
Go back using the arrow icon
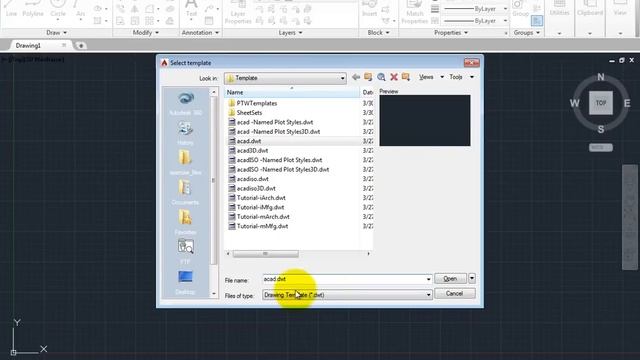point(356,77)
